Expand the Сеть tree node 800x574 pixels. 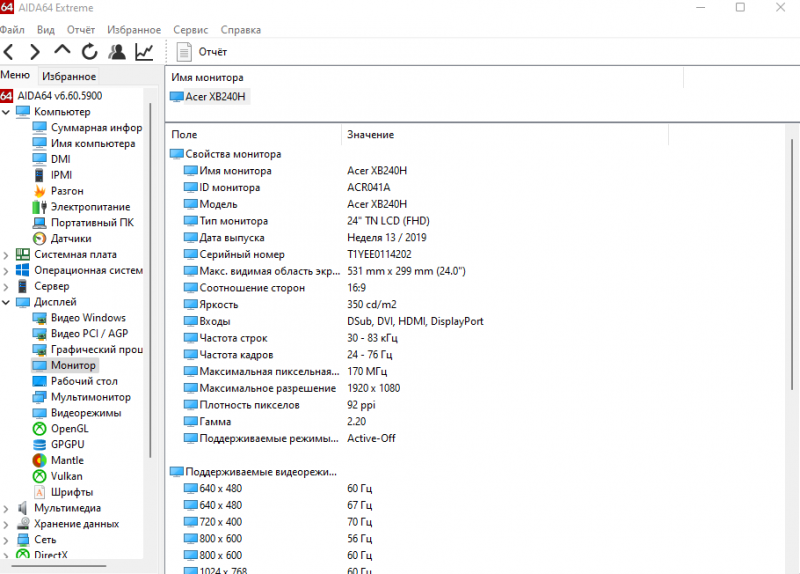(6, 540)
